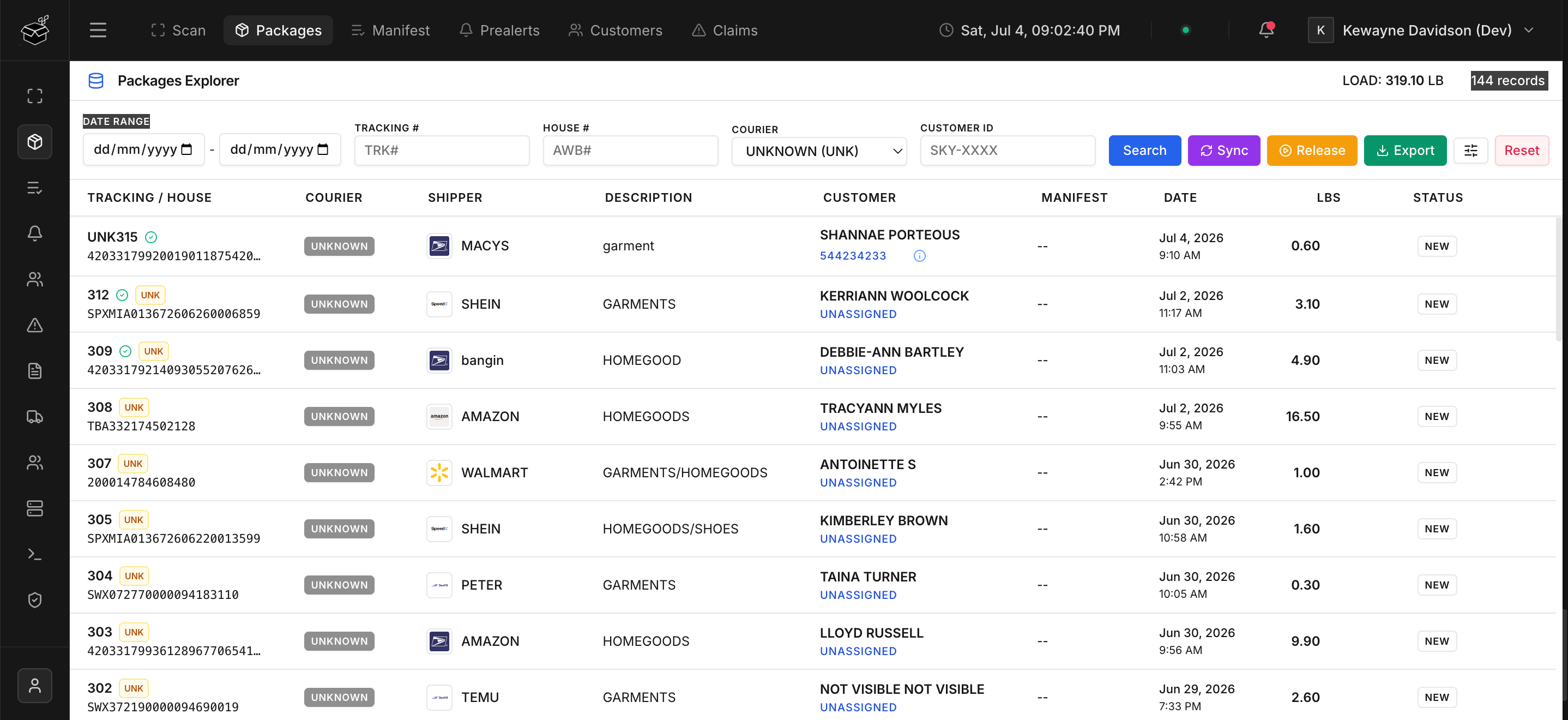
Task: Open the server storage sidebar icon
Action: click(x=35, y=508)
